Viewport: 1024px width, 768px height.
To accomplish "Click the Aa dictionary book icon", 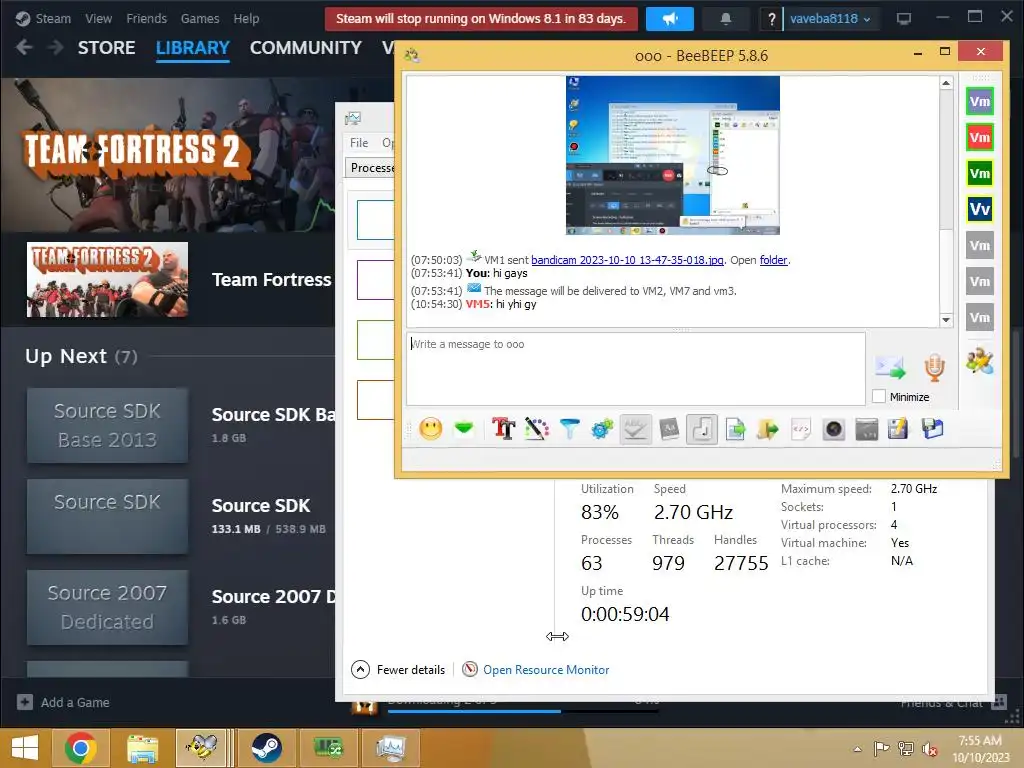I will point(669,429).
